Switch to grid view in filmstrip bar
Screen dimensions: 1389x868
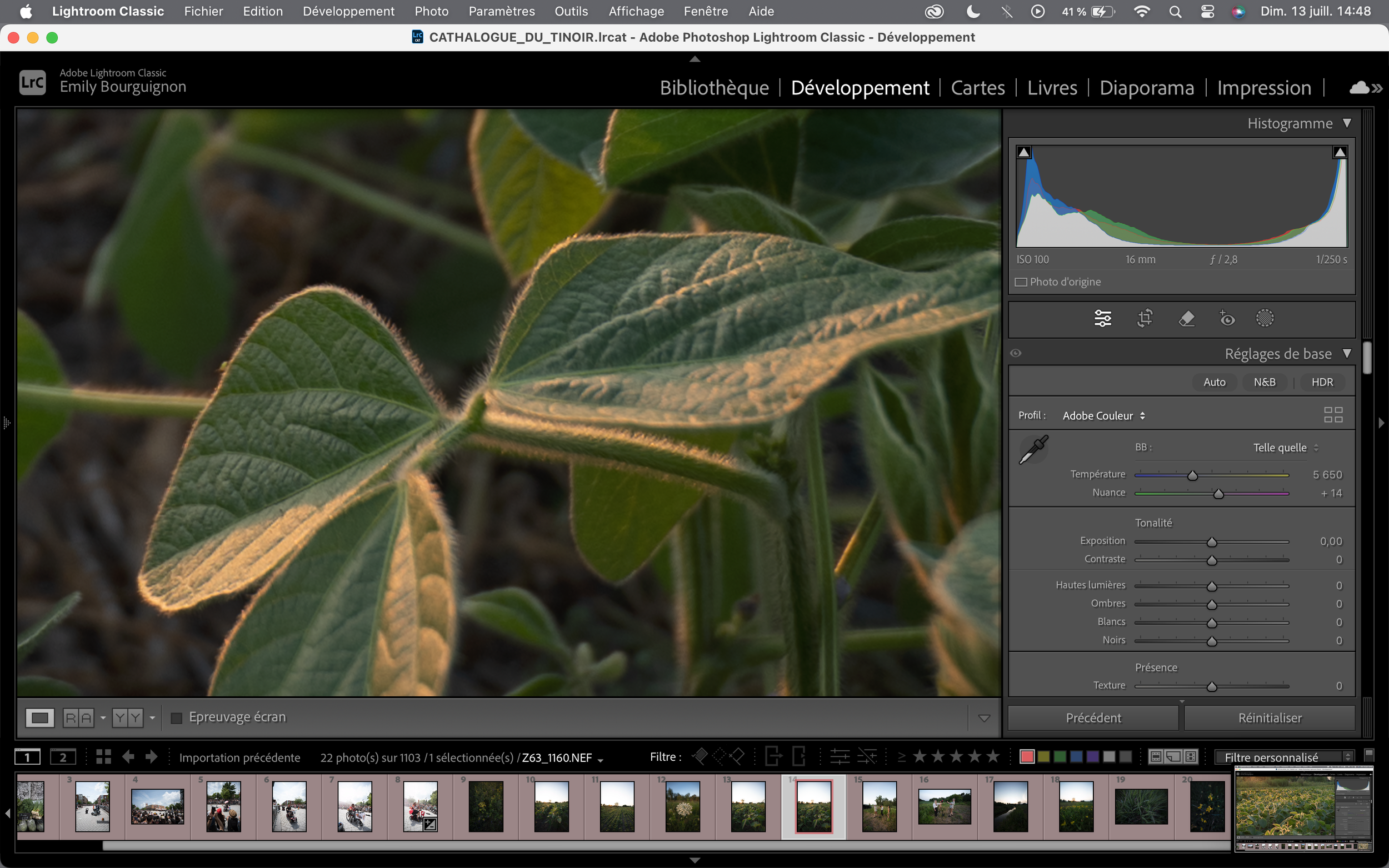(x=103, y=756)
